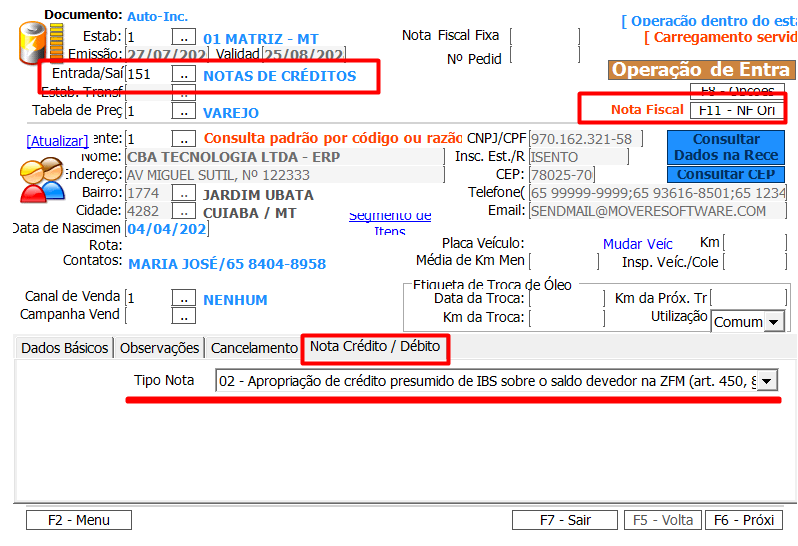Click the F11 - NF Ori button
Screen dimensions: 798x546
tap(737, 110)
